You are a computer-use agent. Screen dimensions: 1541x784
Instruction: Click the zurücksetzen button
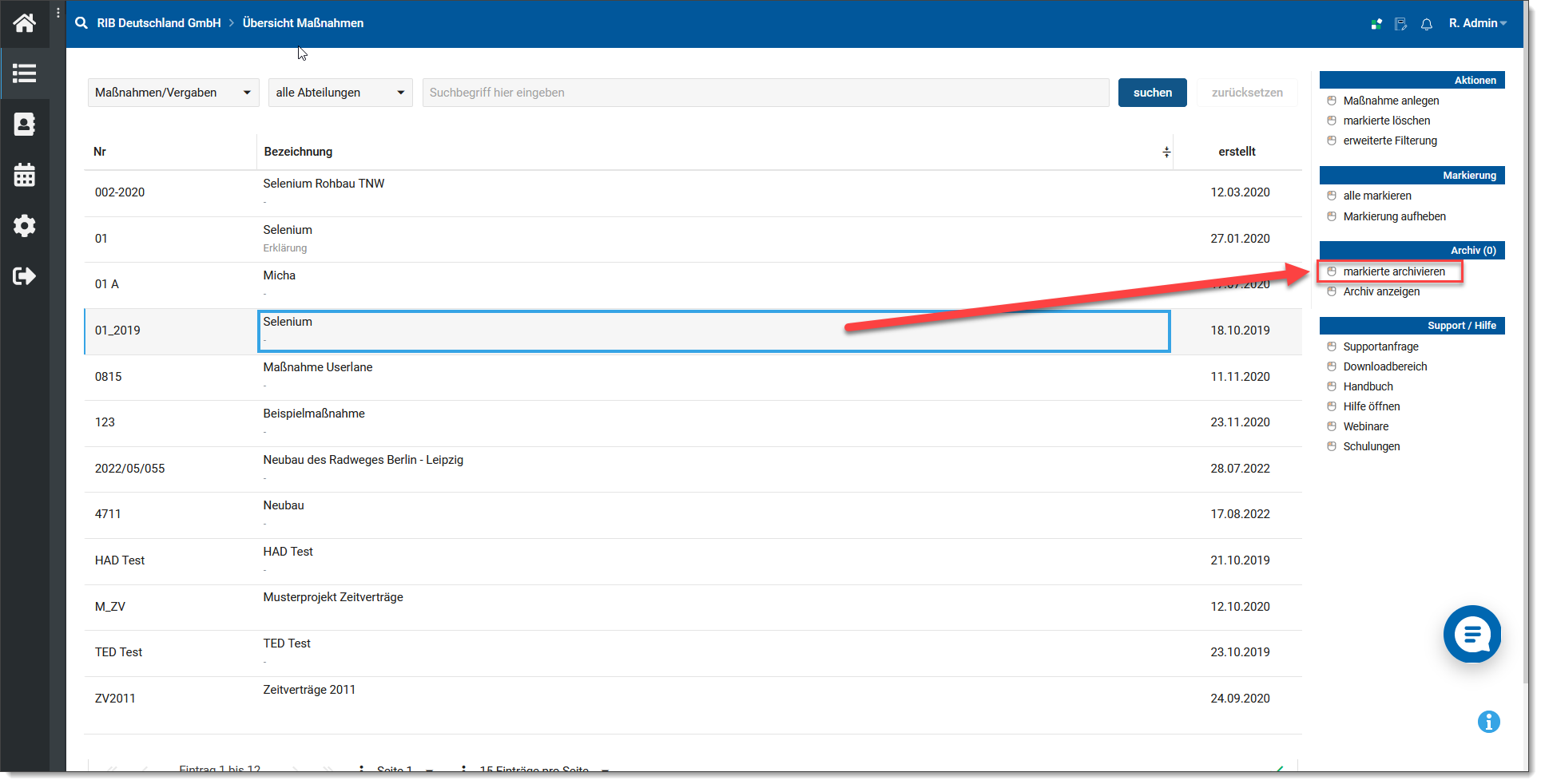point(1247,93)
